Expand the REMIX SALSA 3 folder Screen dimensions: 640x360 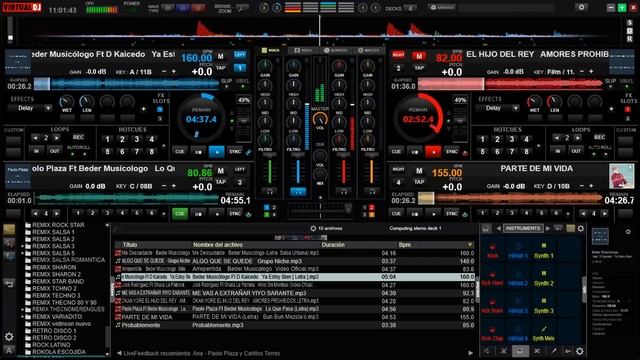22,246
